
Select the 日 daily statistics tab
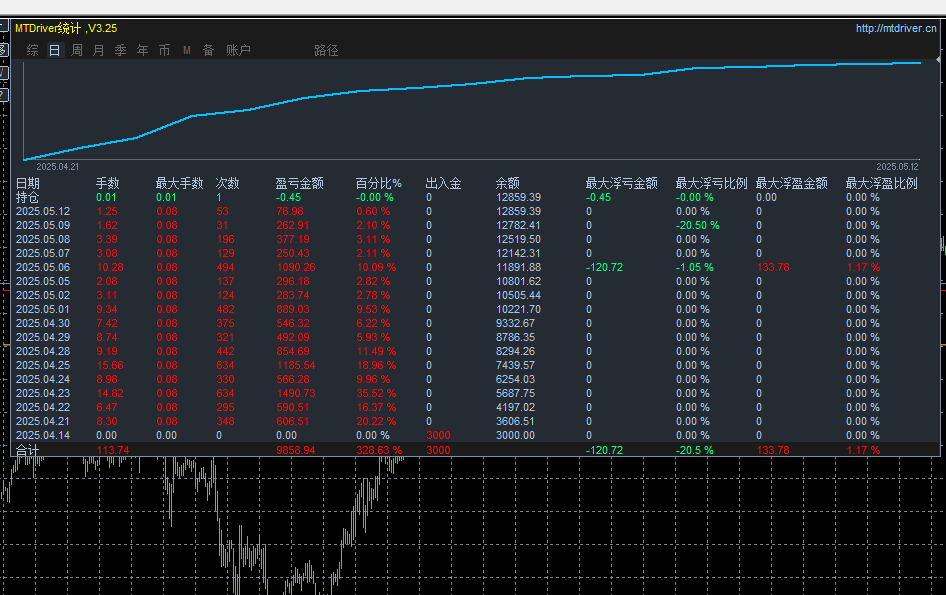click(54, 50)
